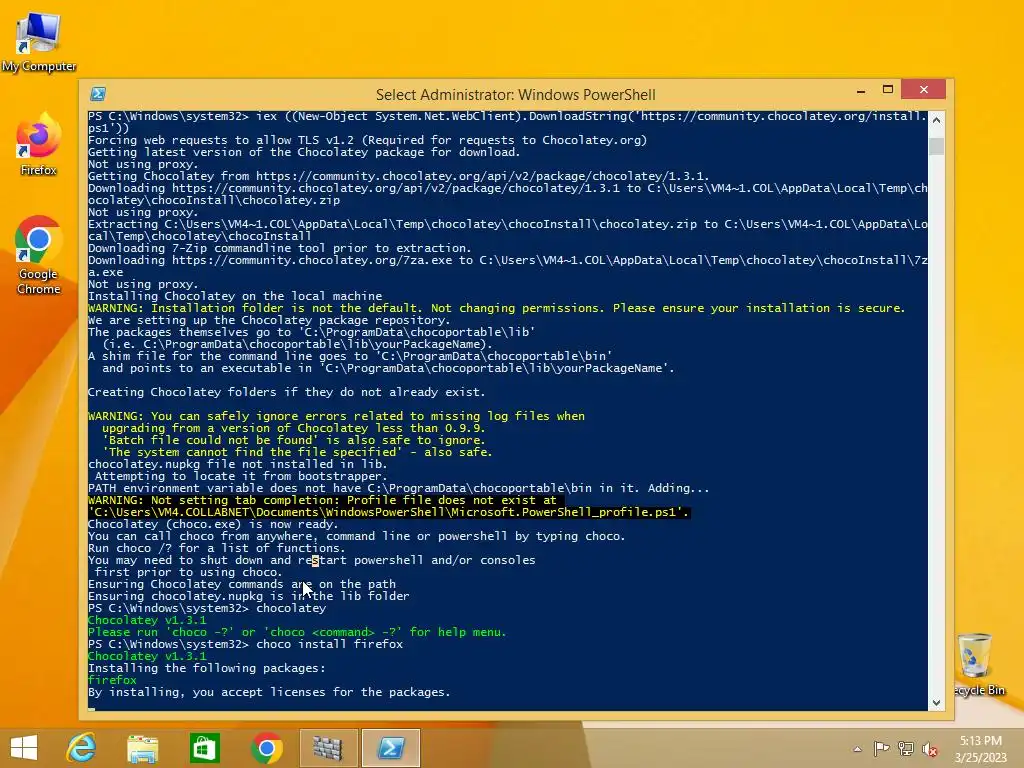
Task: Open the Action Center flag icon
Action: pos(881,748)
